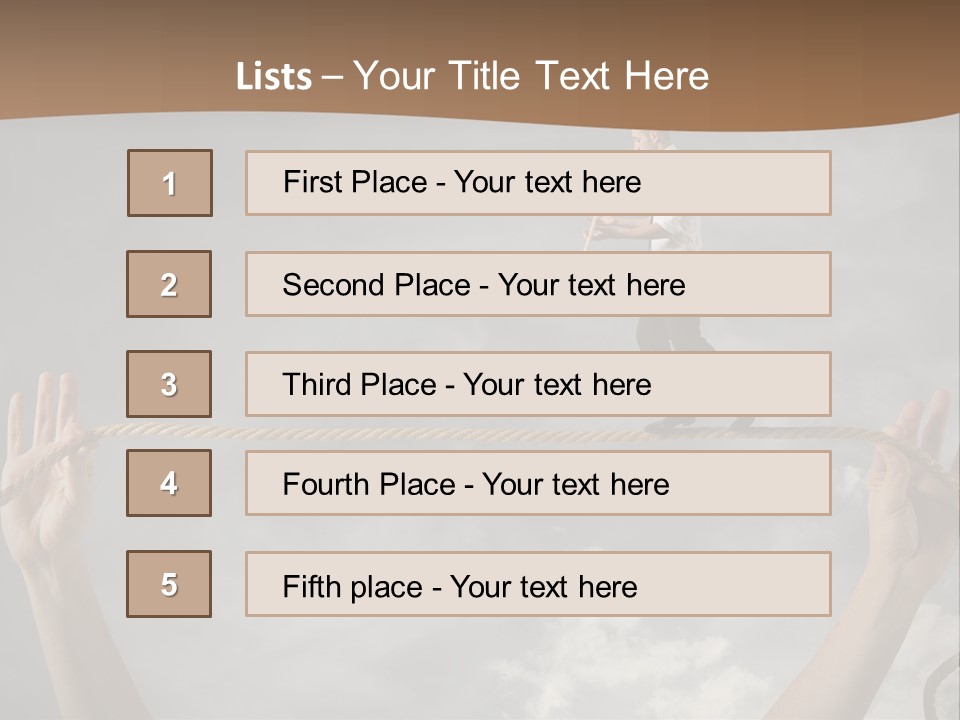Viewport: 960px width, 720px height.
Task: Click the number 3 square
Action: (x=169, y=384)
